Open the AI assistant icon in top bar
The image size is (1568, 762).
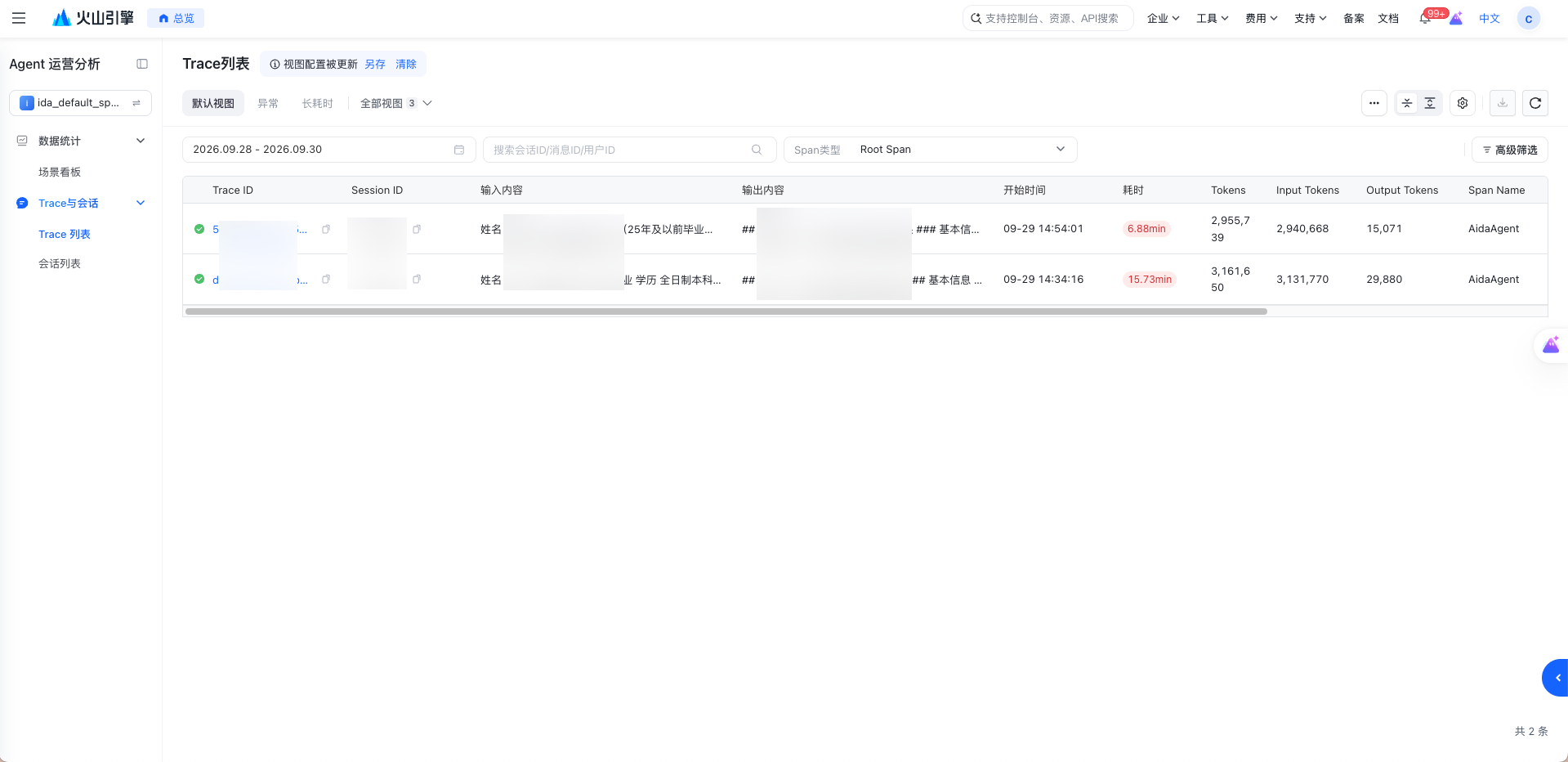click(1456, 18)
